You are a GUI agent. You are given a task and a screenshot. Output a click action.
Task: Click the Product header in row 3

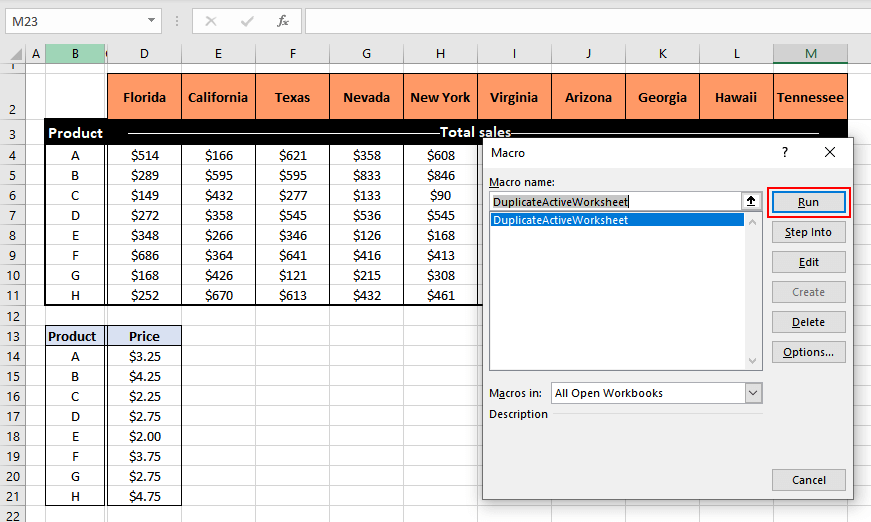pyautogui.click(x=76, y=133)
